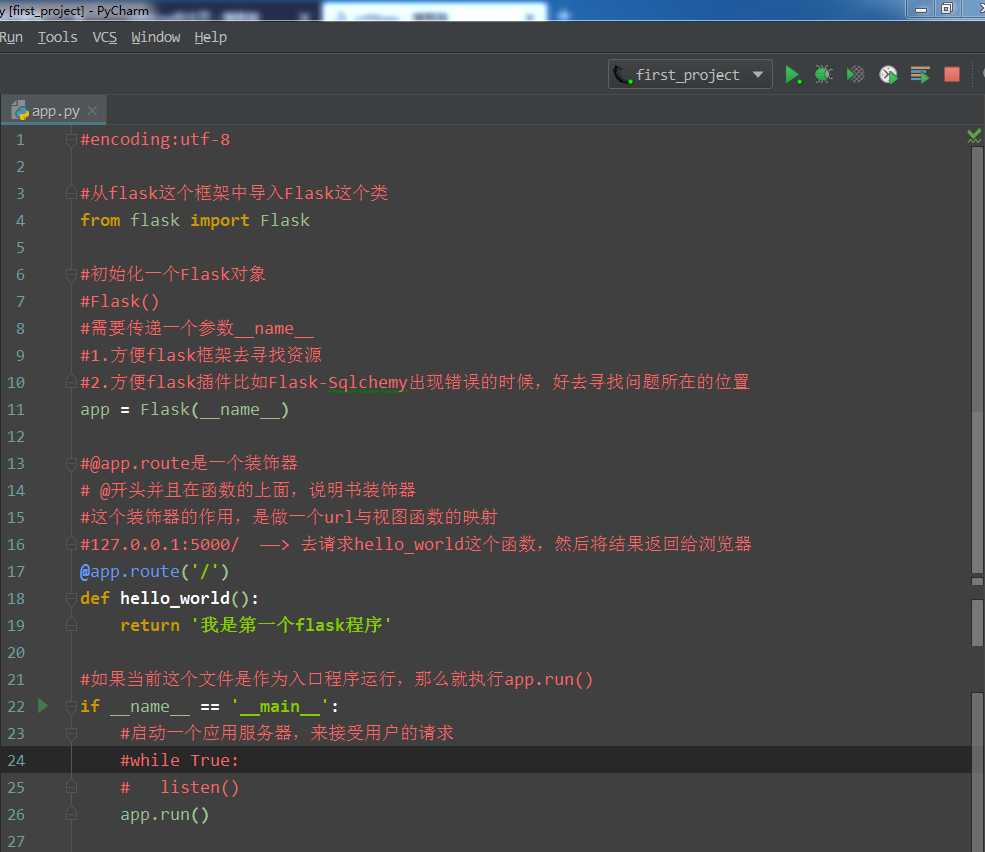This screenshot has height=852, width=985.
Task: Stop the running process
Action: pos(952,75)
